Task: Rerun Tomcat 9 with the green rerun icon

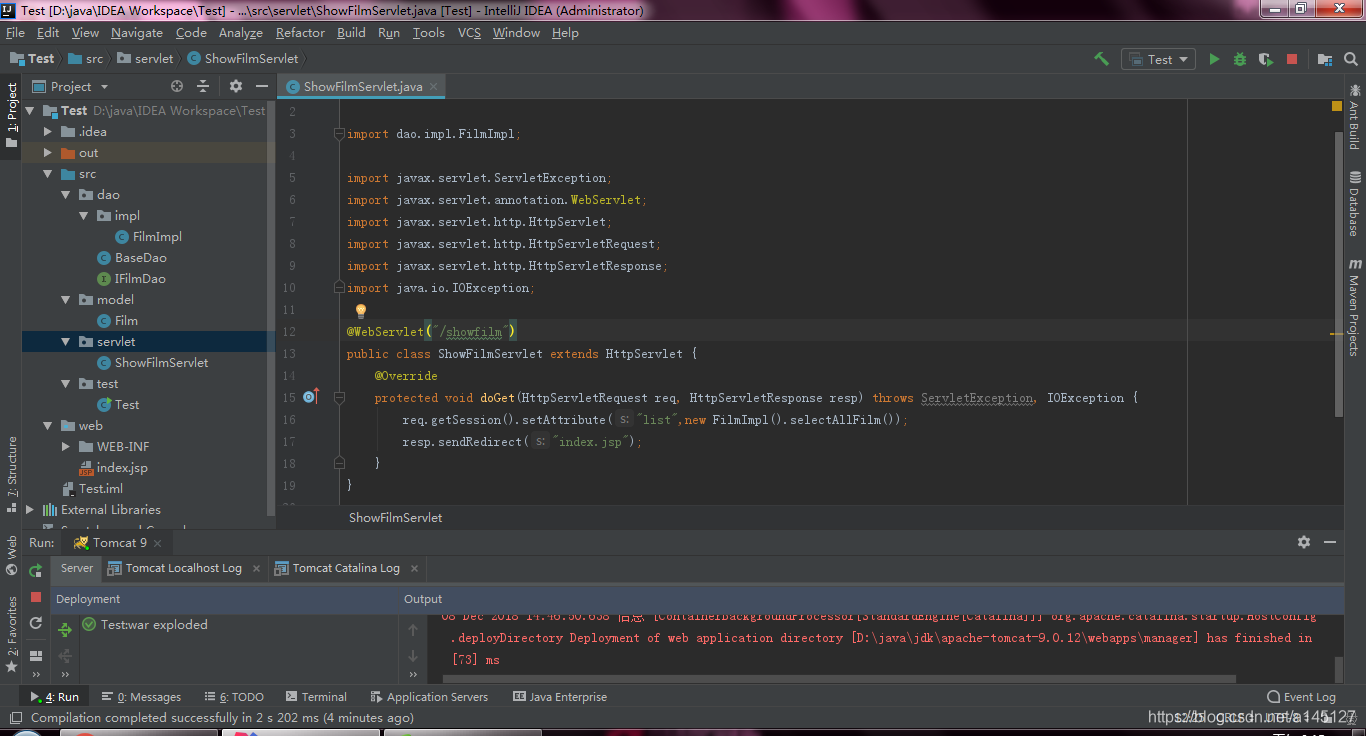Action: pyautogui.click(x=36, y=571)
